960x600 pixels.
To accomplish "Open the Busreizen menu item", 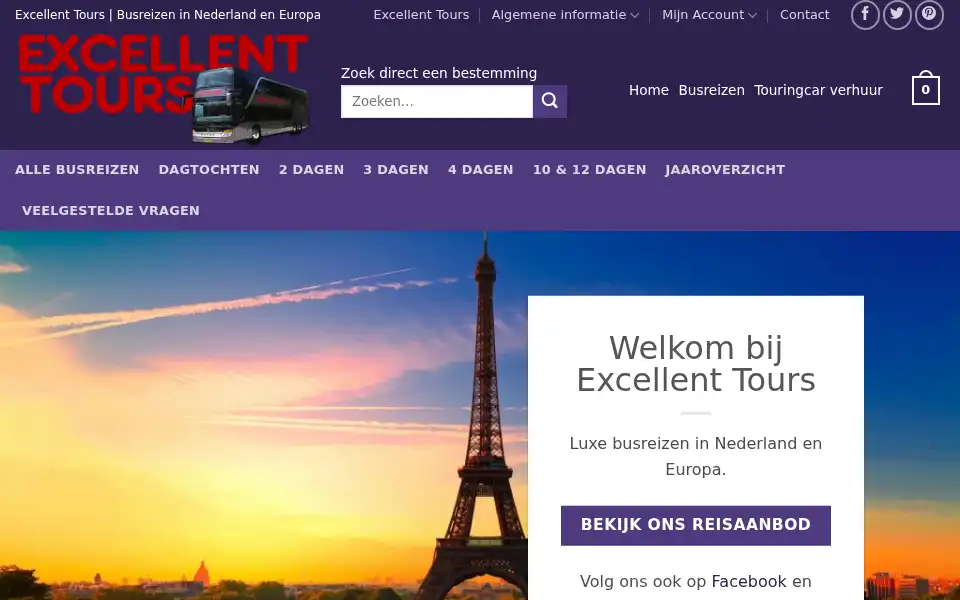I will [x=711, y=90].
